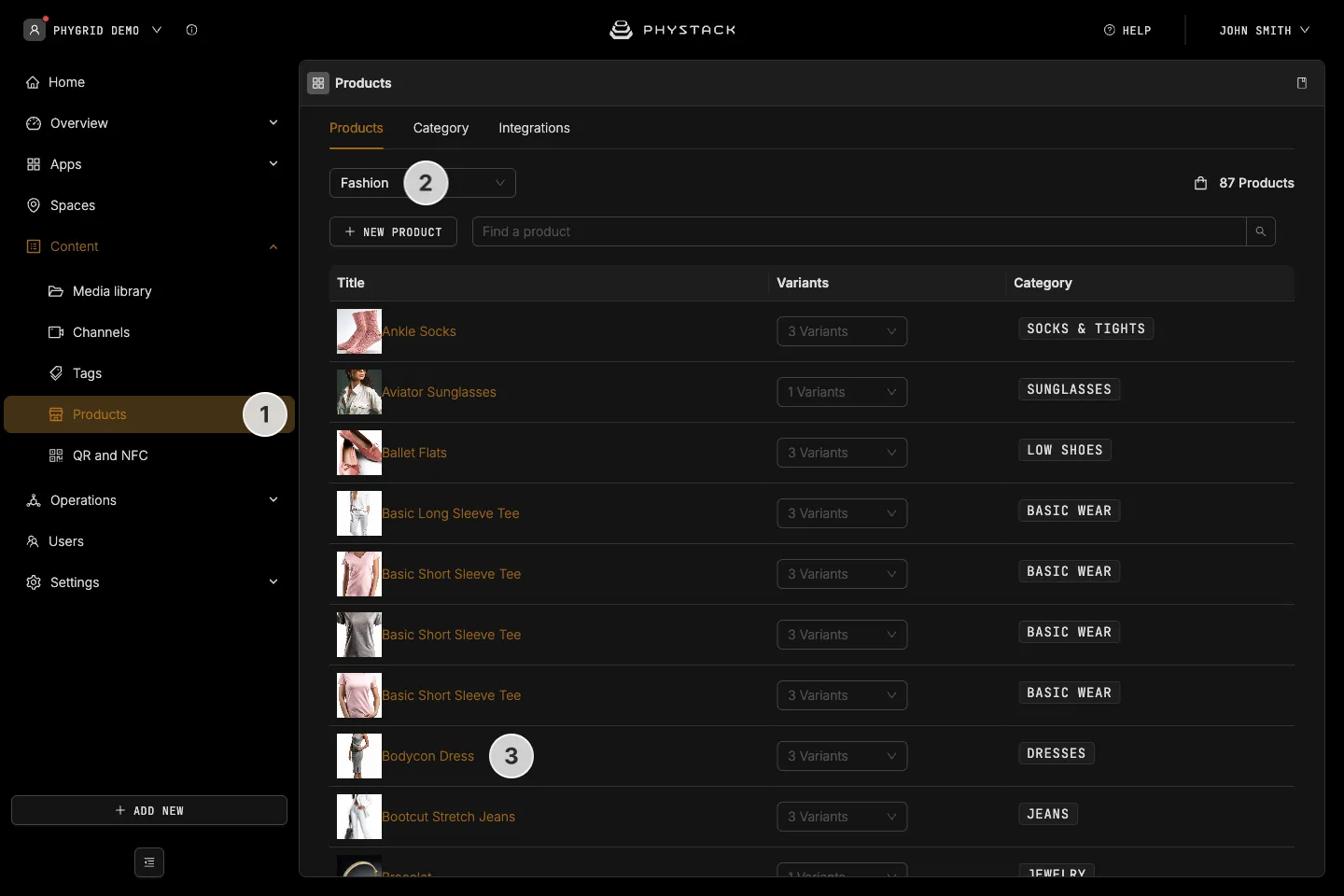Click the Add New button
This screenshot has width=1344, height=896.
[149, 810]
